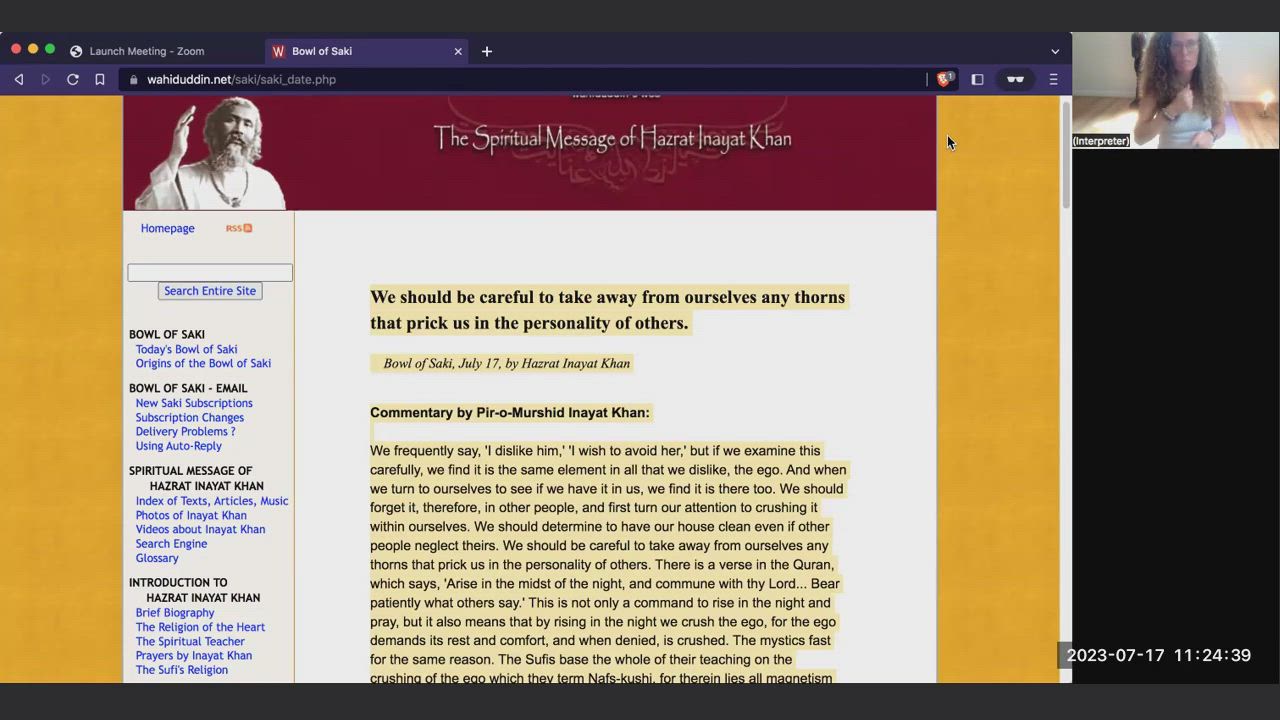The width and height of the screenshot is (1280, 720).
Task: Close the Bowl of Saki tab
Action: tap(458, 52)
